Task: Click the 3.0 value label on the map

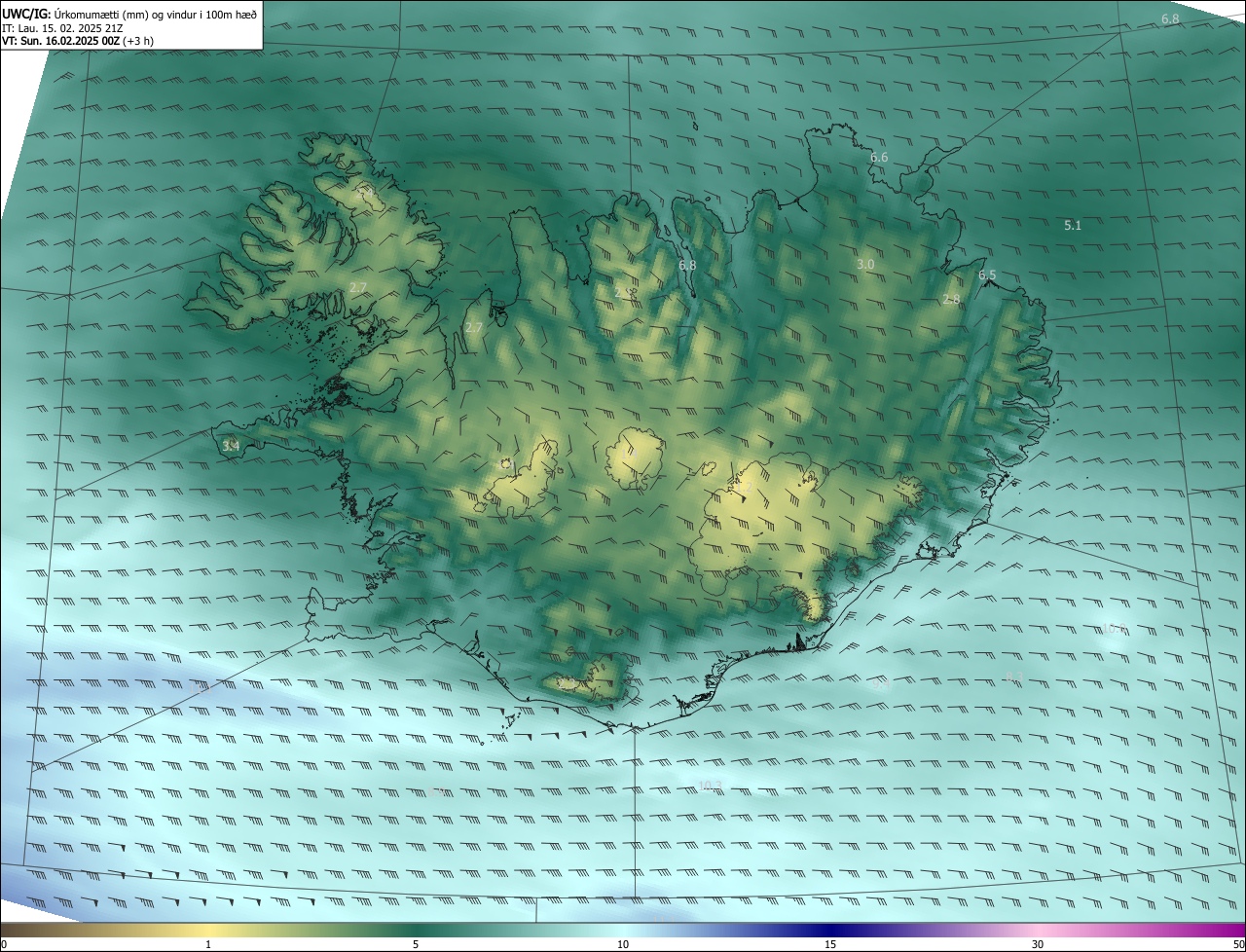Action: click(x=865, y=265)
